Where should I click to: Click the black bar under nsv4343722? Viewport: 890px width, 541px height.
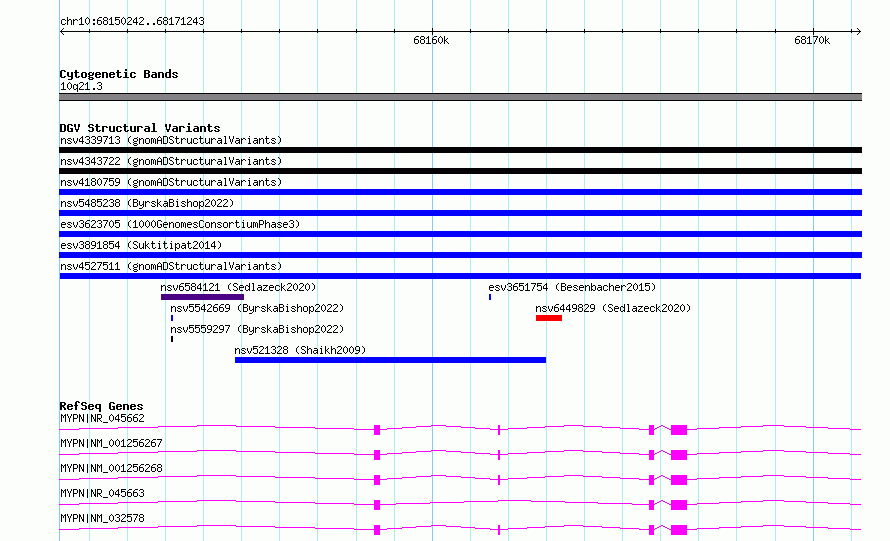tap(460, 171)
